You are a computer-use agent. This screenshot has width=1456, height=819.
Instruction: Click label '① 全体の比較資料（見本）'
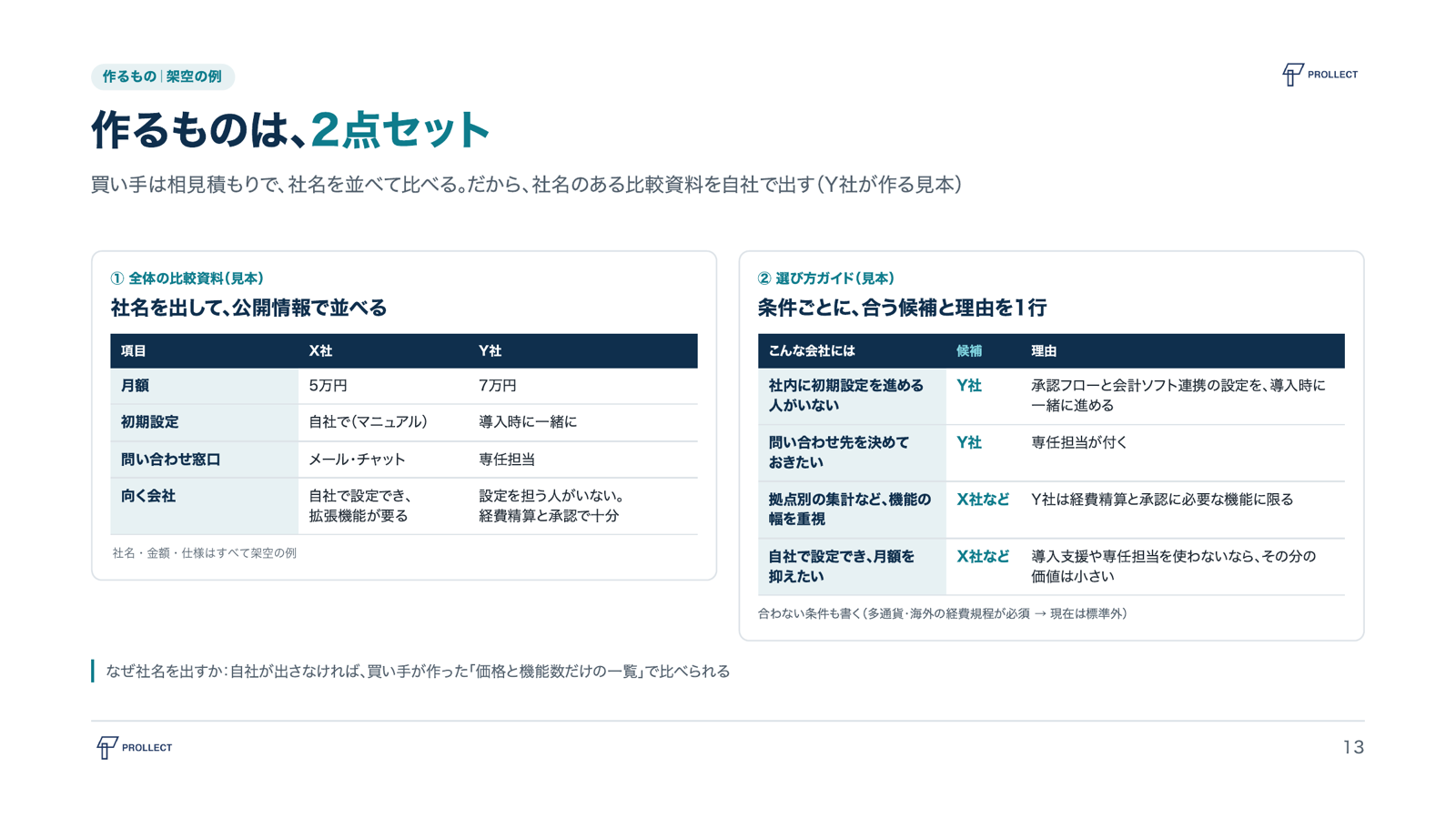(x=187, y=278)
